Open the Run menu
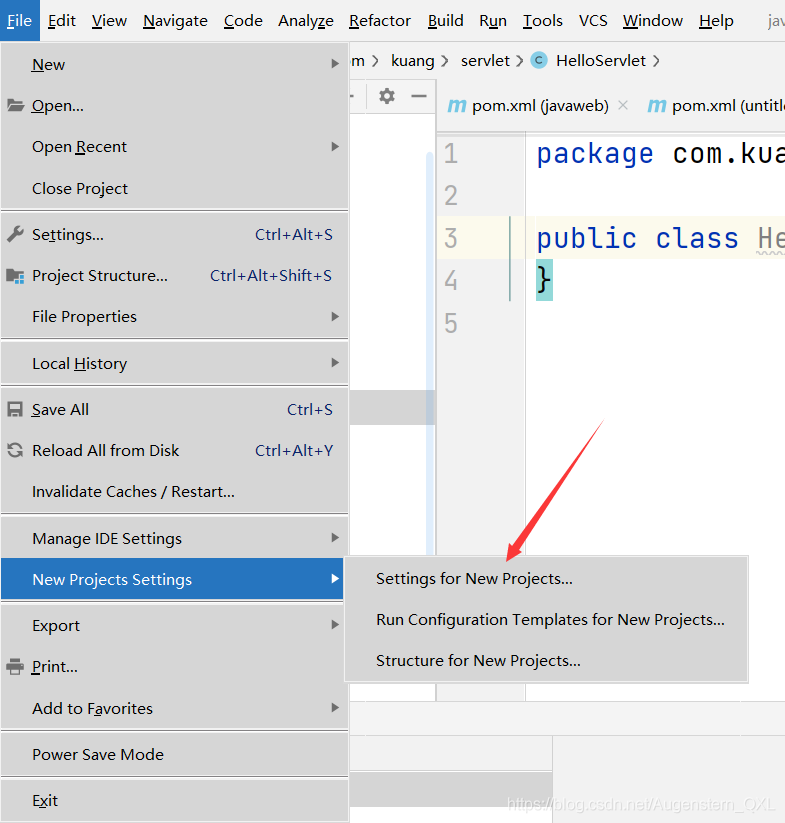Viewport: 785px width, 823px height. pyautogui.click(x=493, y=20)
